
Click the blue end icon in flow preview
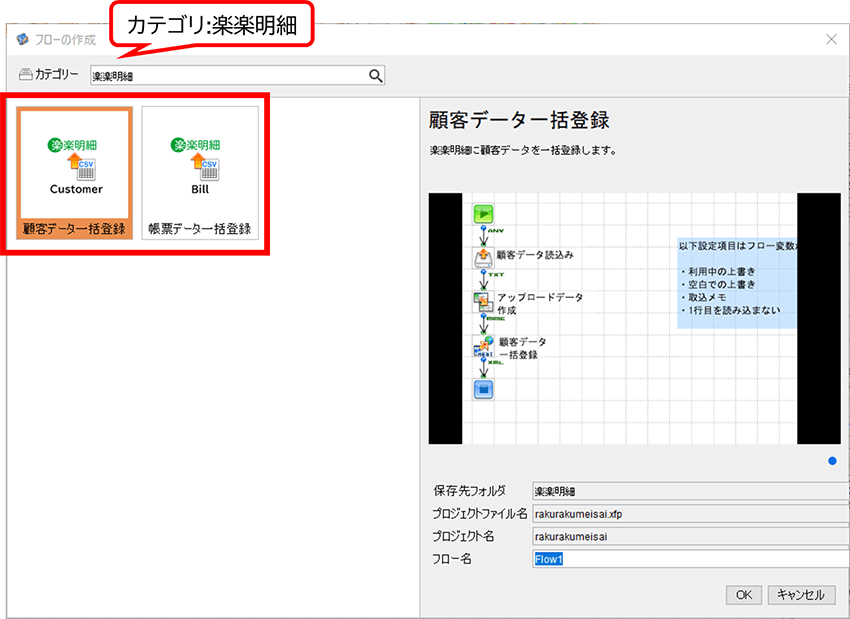483,390
